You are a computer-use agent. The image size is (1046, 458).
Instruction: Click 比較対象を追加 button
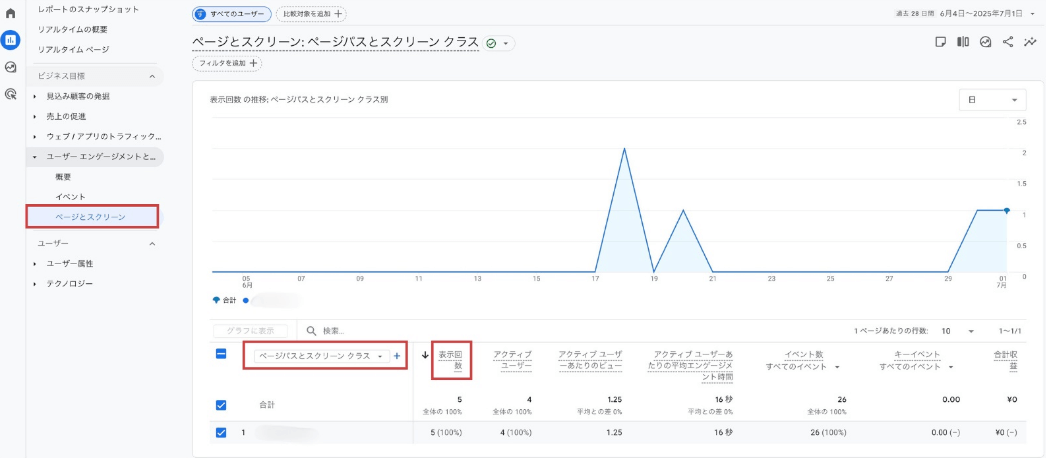pos(311,14)
